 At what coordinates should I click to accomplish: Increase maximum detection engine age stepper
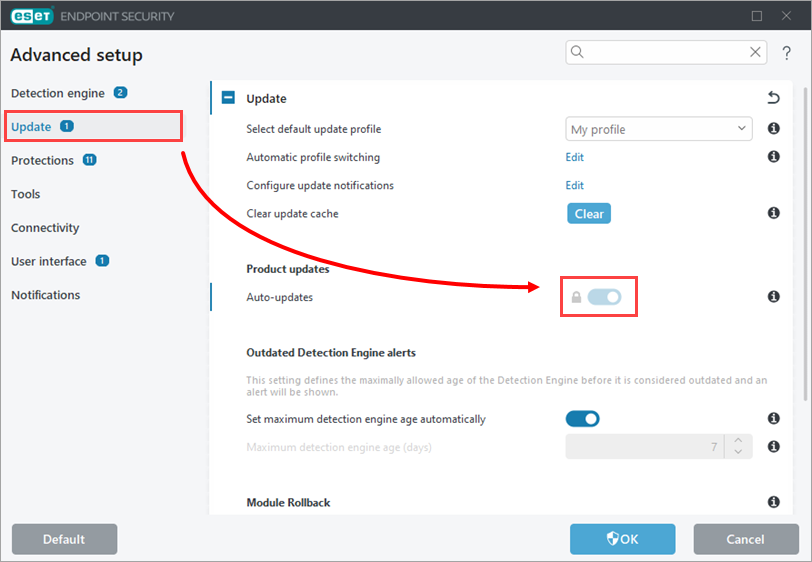tap(737, 441)
